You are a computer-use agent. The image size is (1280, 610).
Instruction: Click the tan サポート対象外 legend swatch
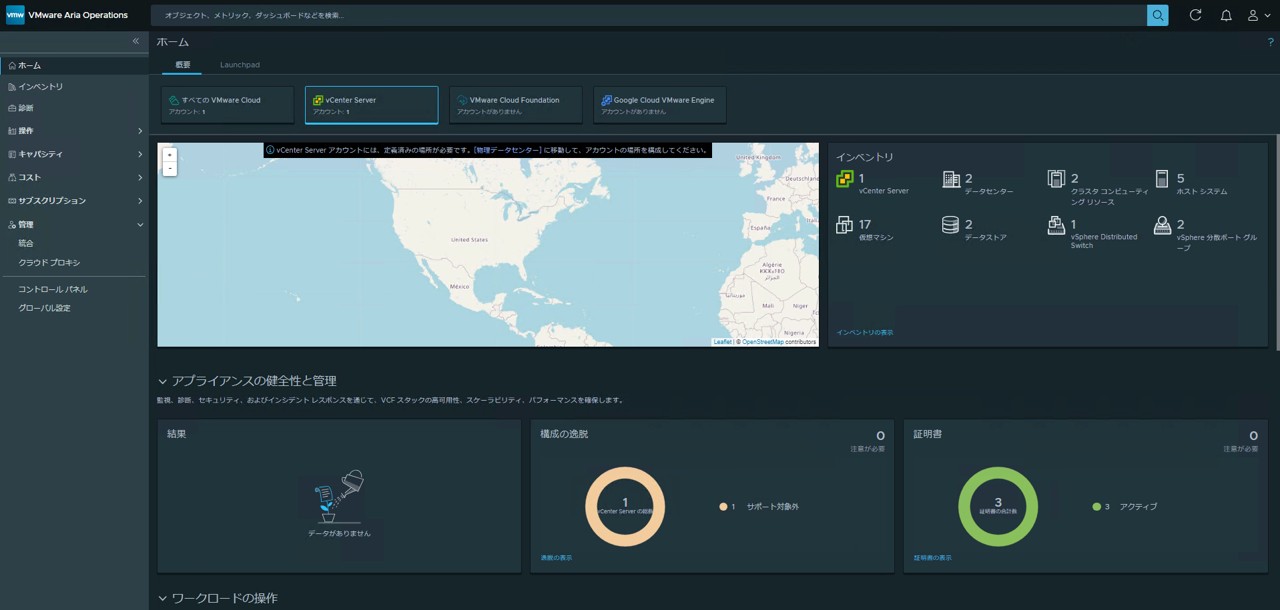[x=723, y=507]
